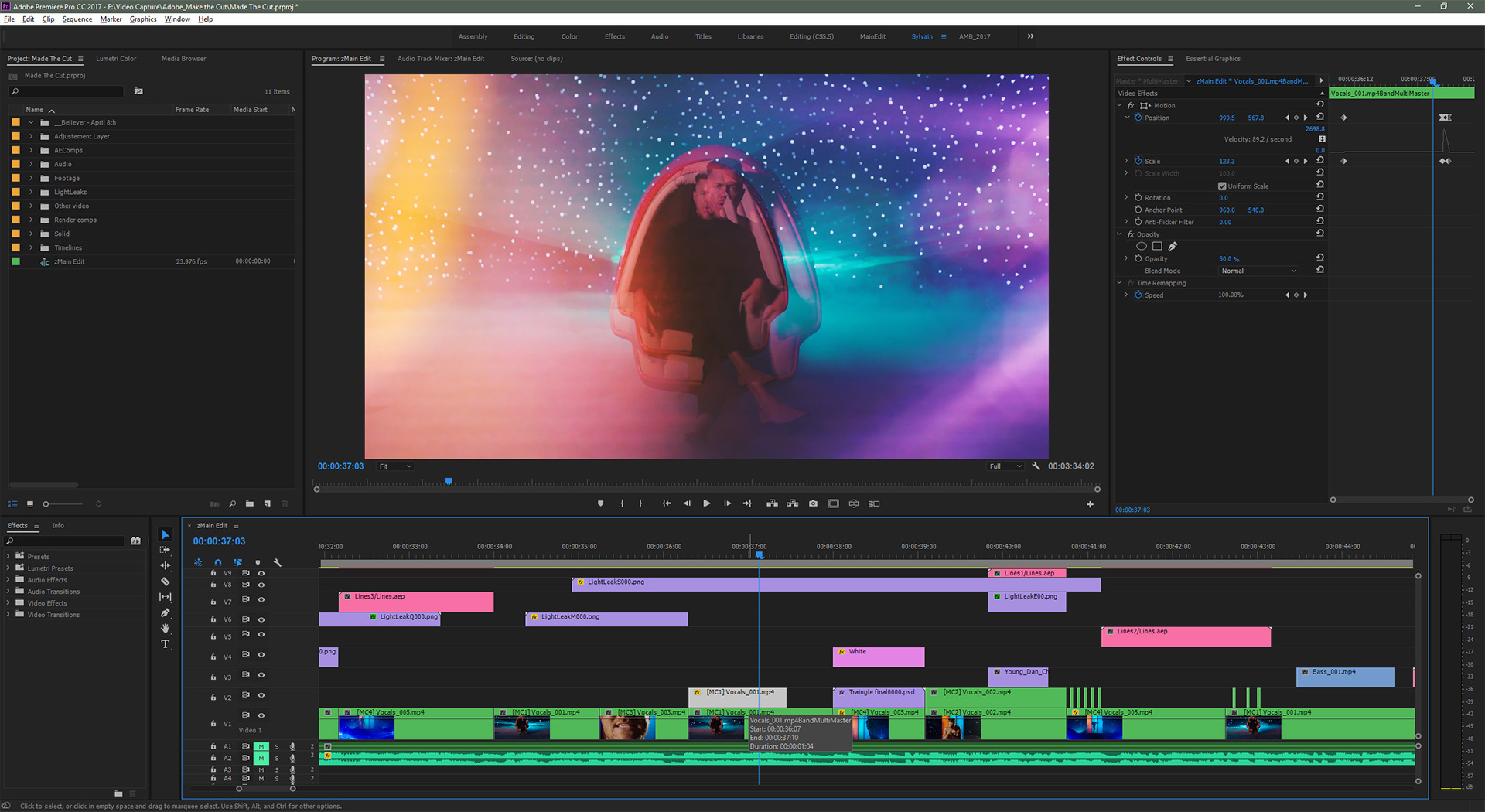Image resolution: width=1485 pixels, height=812 pixels.
Task: Reset the Motion effect
Action: [1320, 104]
